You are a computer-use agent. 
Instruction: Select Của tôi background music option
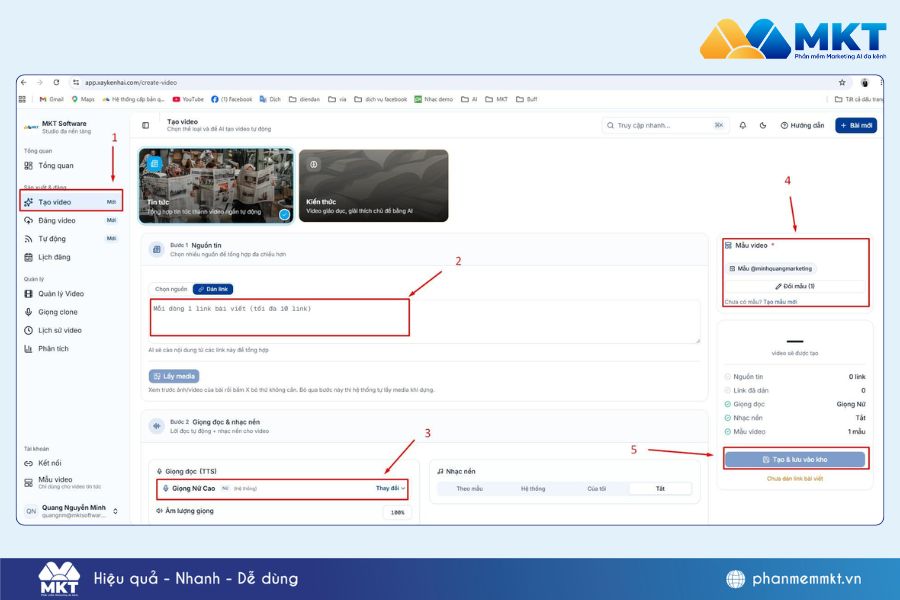tap(597, 489)
